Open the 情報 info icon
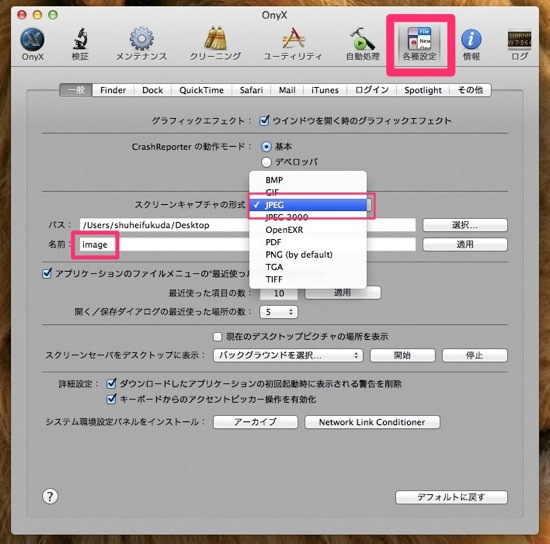The image size is (550, 544). pos(471,44)
